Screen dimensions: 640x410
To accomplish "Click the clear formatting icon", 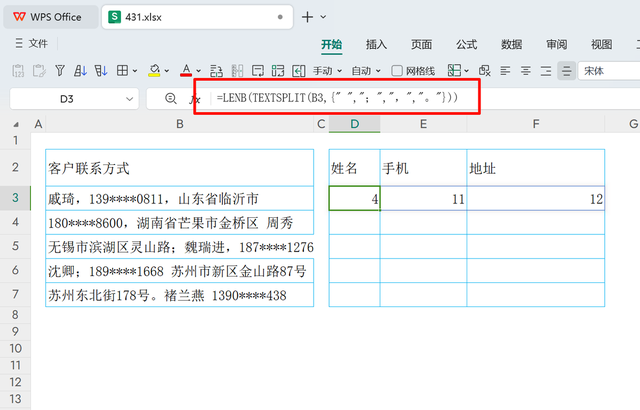I will 484,71.
